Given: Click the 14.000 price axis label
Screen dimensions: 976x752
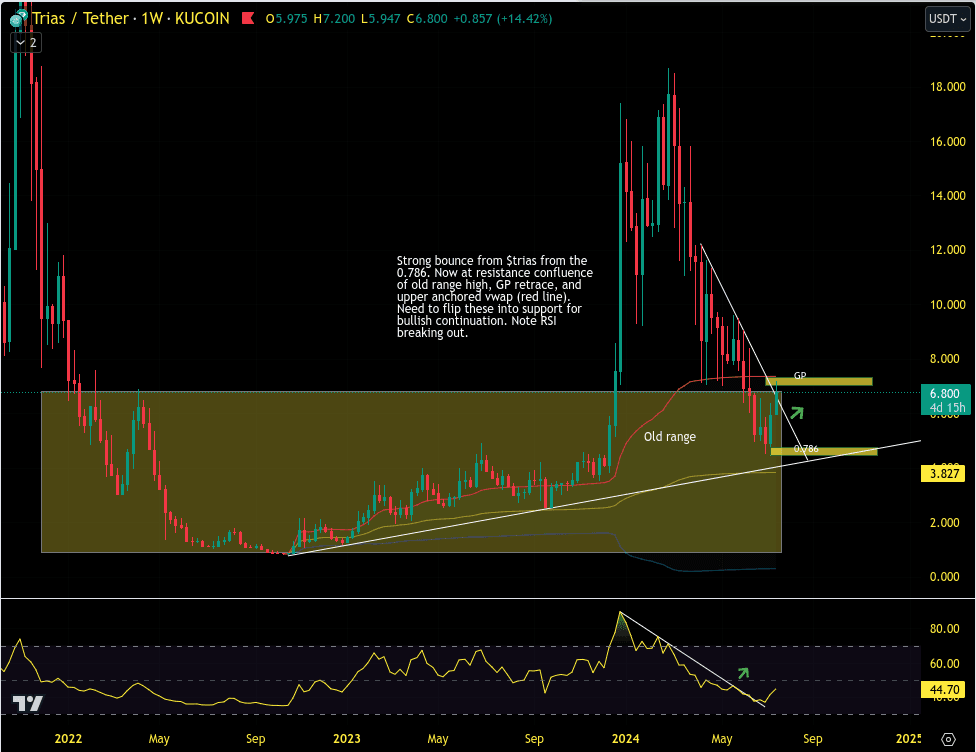Looking at the screenshot, I should [947, 196].
